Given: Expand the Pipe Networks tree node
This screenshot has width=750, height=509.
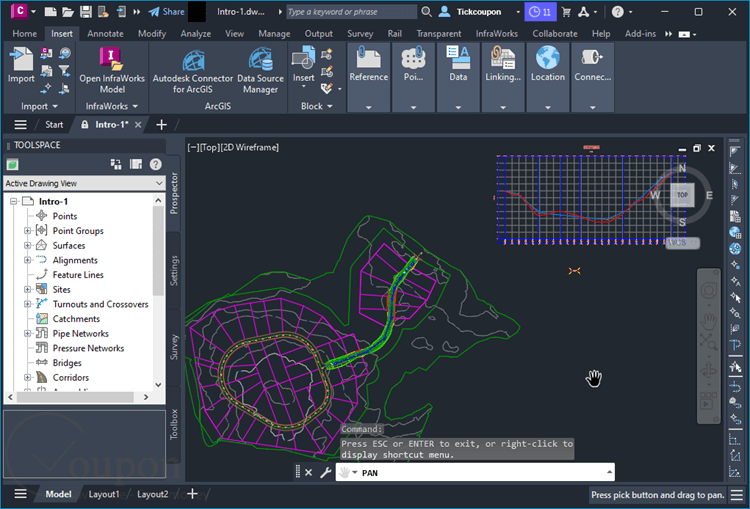Looking at the screenshot, I should (28, 333).
